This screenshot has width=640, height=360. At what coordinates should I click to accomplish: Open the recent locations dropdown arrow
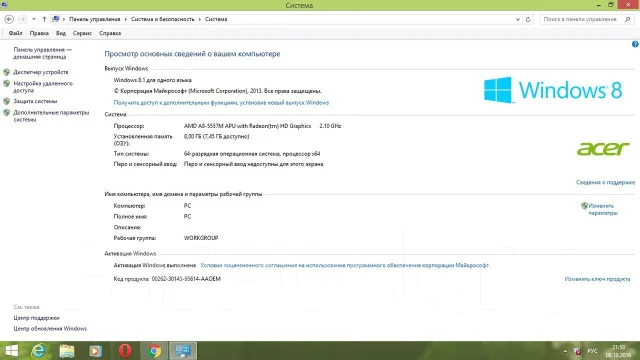[34, 19]
